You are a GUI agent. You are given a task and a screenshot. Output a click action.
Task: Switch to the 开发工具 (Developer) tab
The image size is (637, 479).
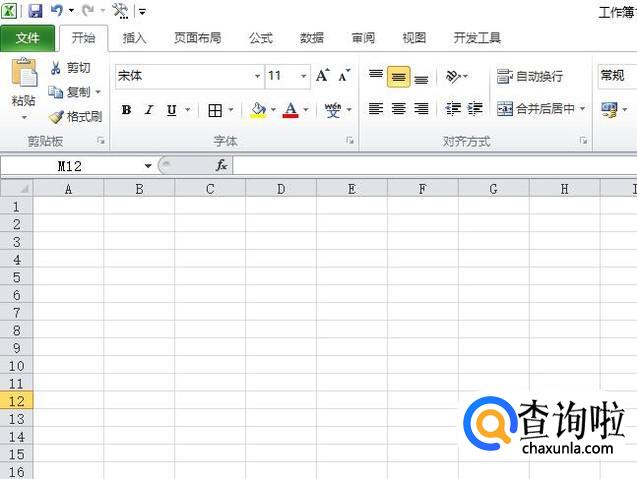point(477,38)
